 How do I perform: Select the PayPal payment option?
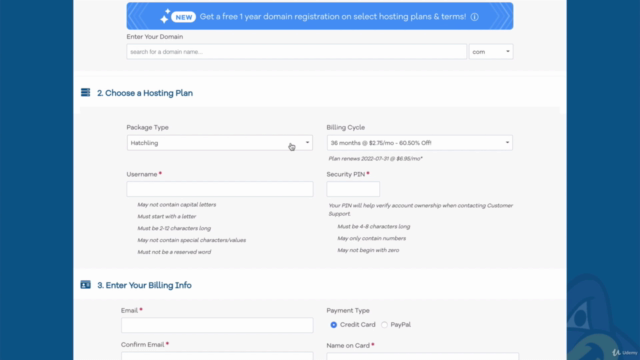click(384, 325)
